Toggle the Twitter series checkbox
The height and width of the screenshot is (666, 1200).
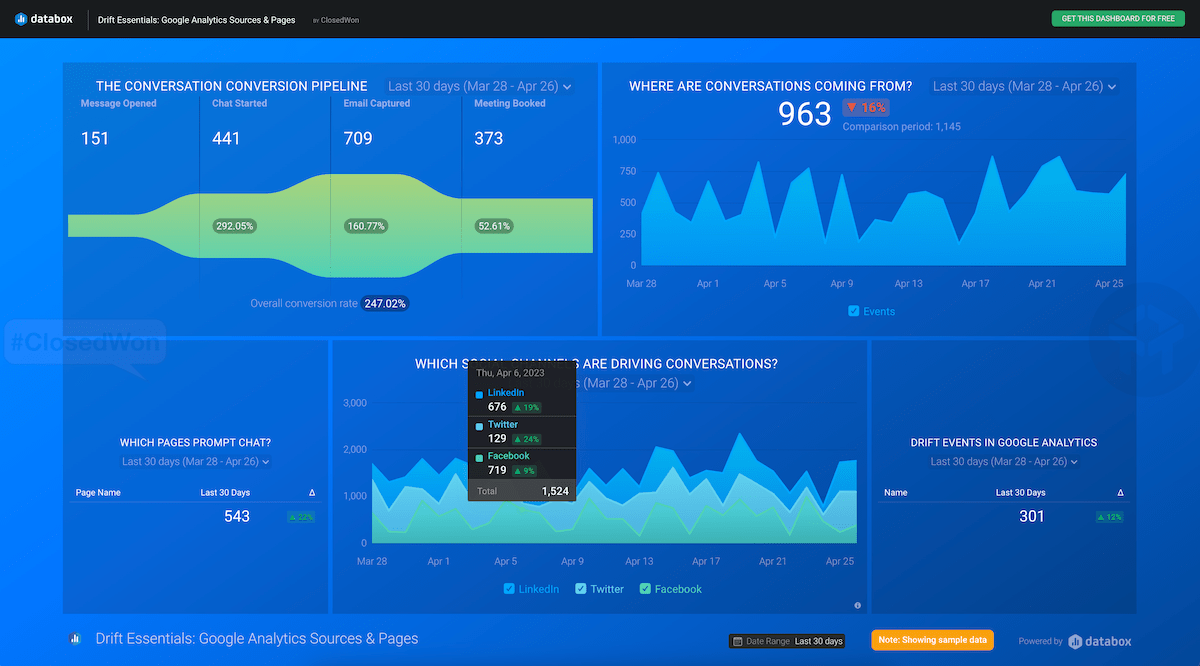pyautogui.click(x=581, y=589)
